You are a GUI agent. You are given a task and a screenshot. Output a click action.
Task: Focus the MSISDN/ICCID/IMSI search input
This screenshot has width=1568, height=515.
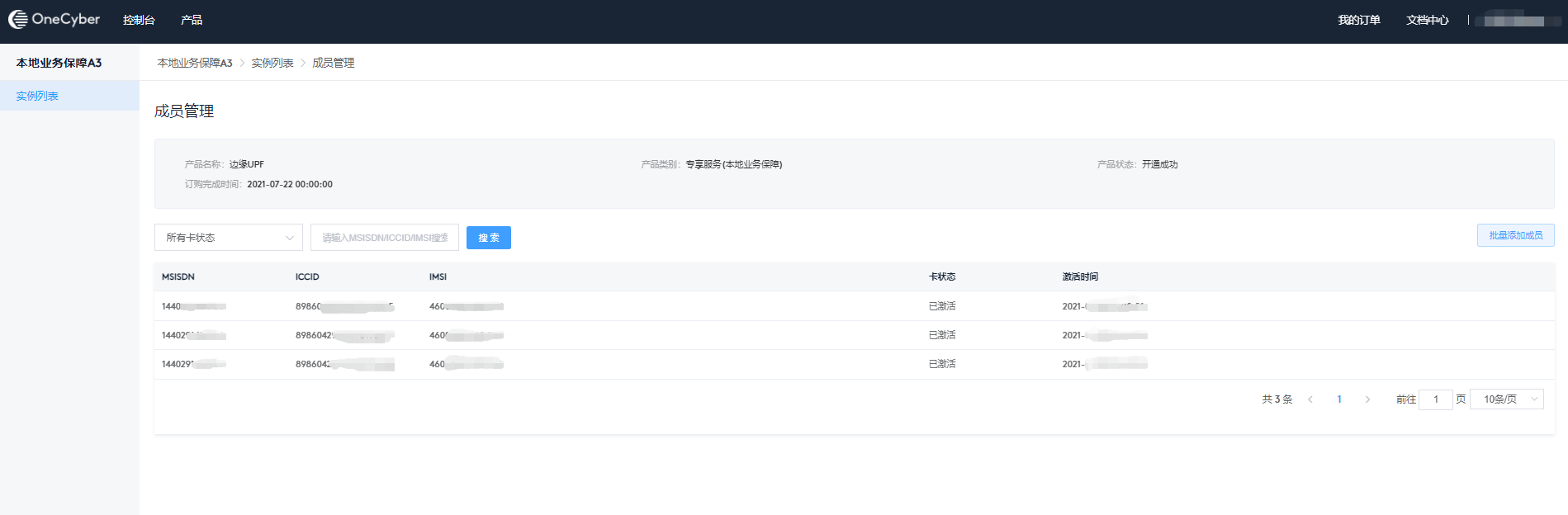[384, 238]
